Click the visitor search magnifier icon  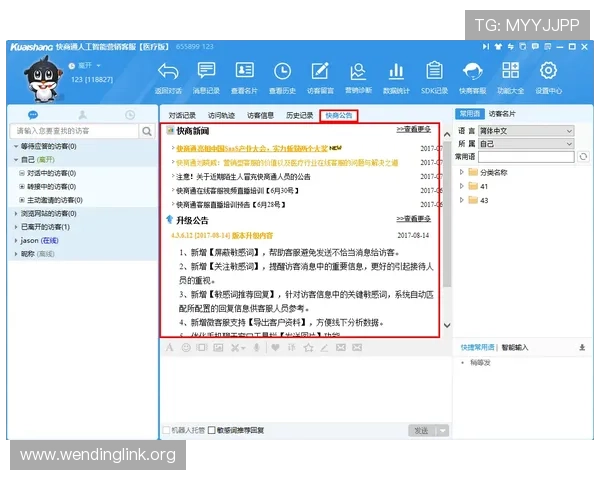pyautogui.click(x=147, y=131)
